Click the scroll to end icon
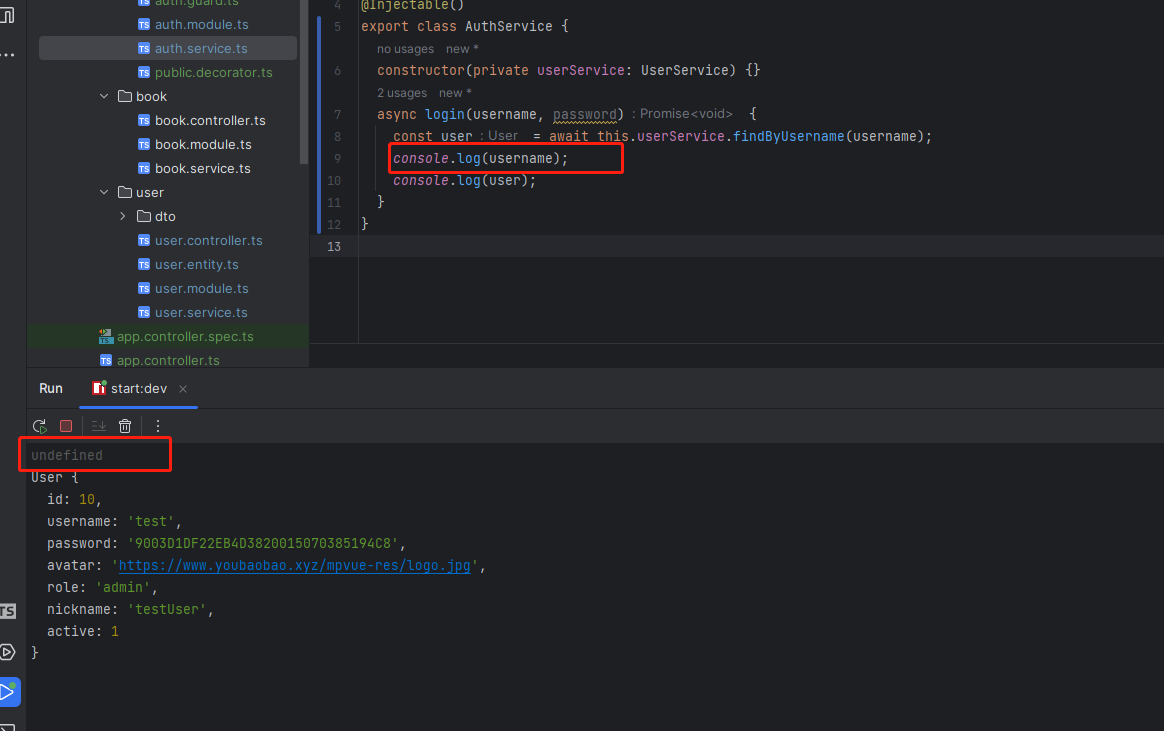 pos(99,426)
